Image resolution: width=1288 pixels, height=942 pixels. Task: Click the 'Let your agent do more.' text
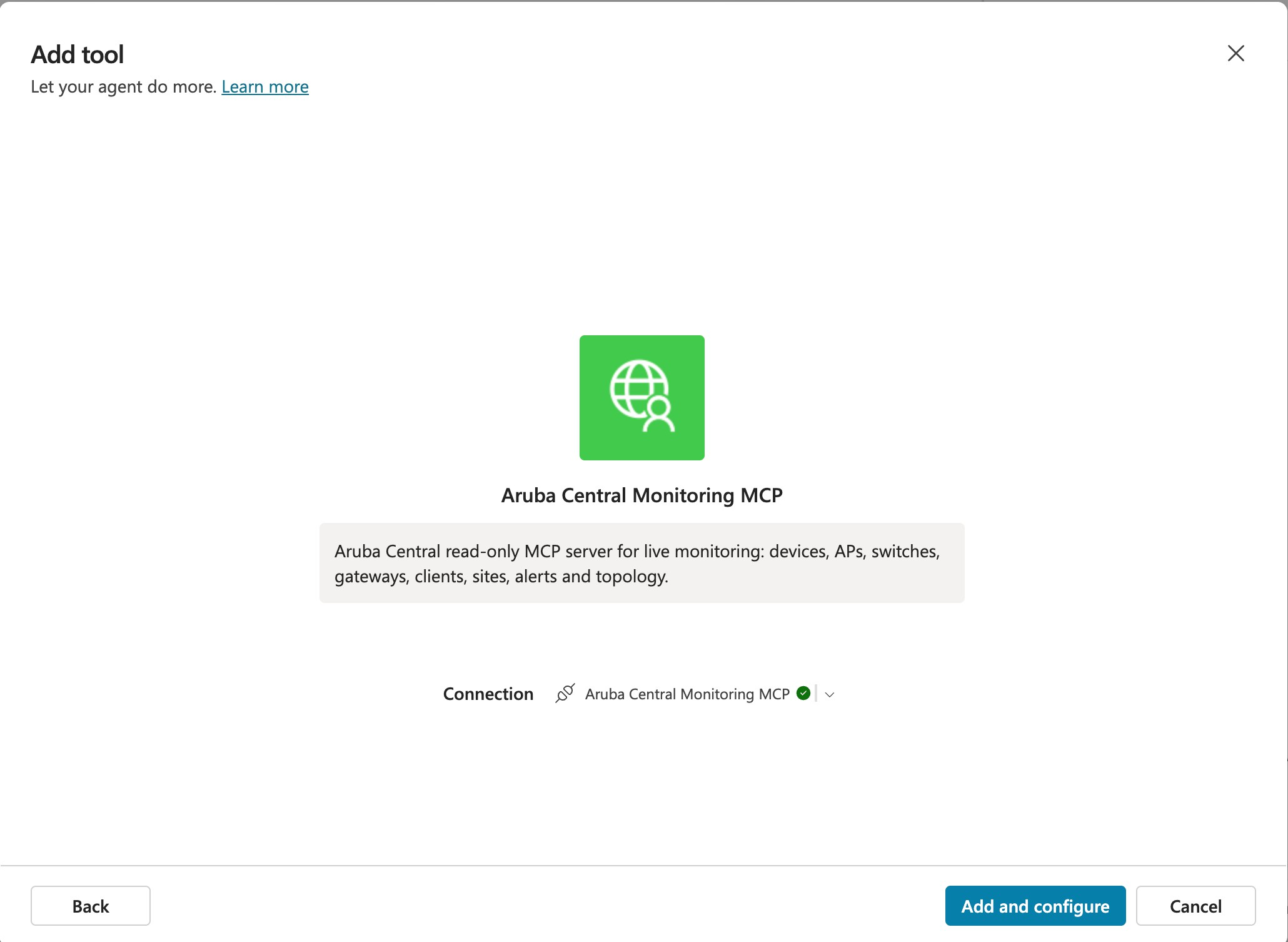point(124,86)
